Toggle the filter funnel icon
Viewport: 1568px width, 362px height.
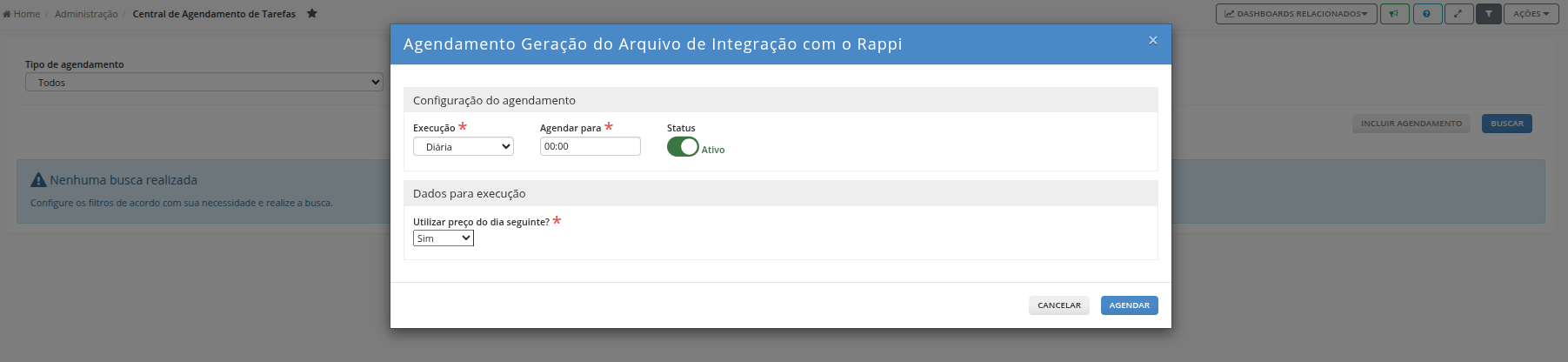1489,14
